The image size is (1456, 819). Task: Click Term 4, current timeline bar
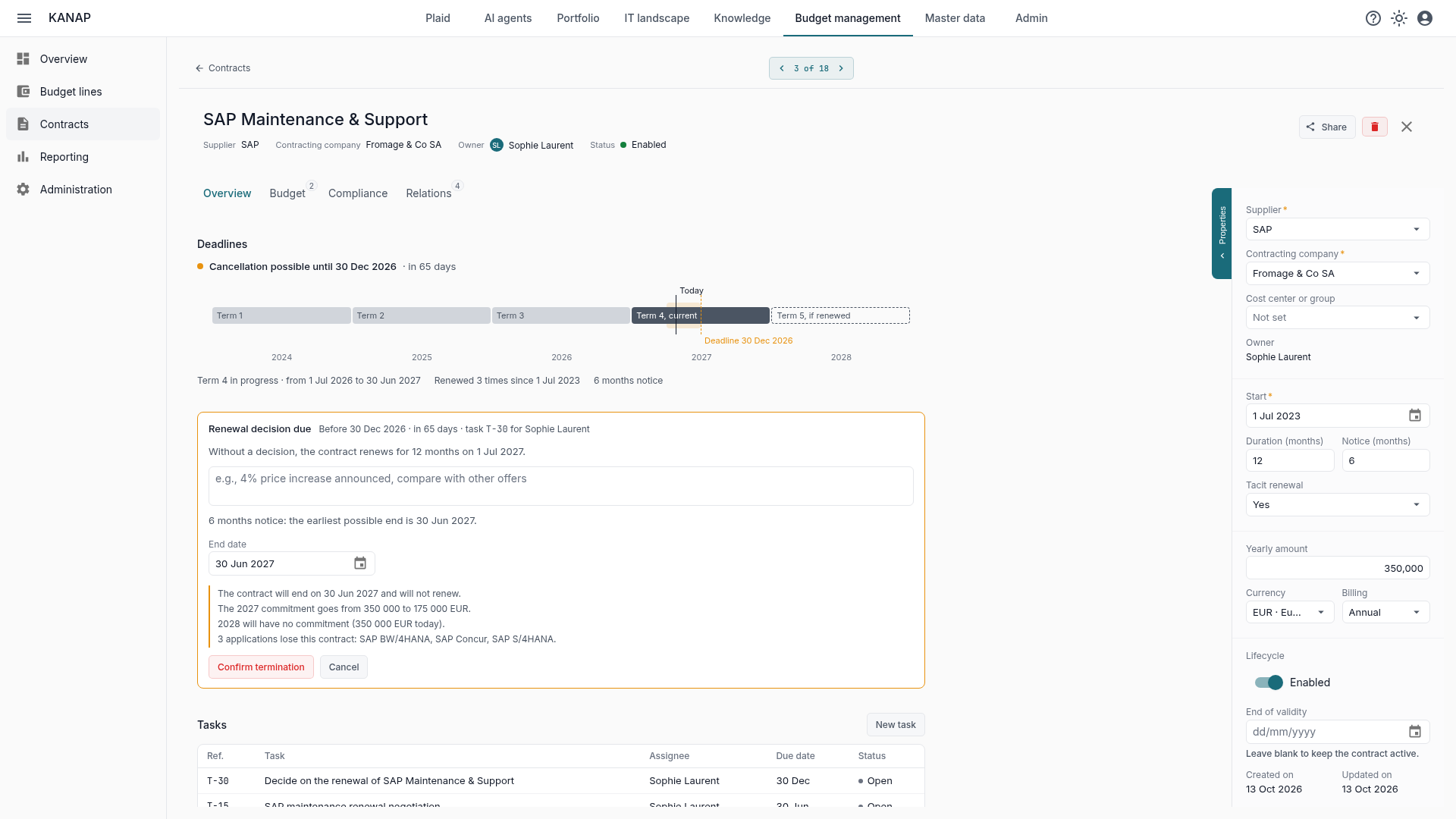[701, 315]
